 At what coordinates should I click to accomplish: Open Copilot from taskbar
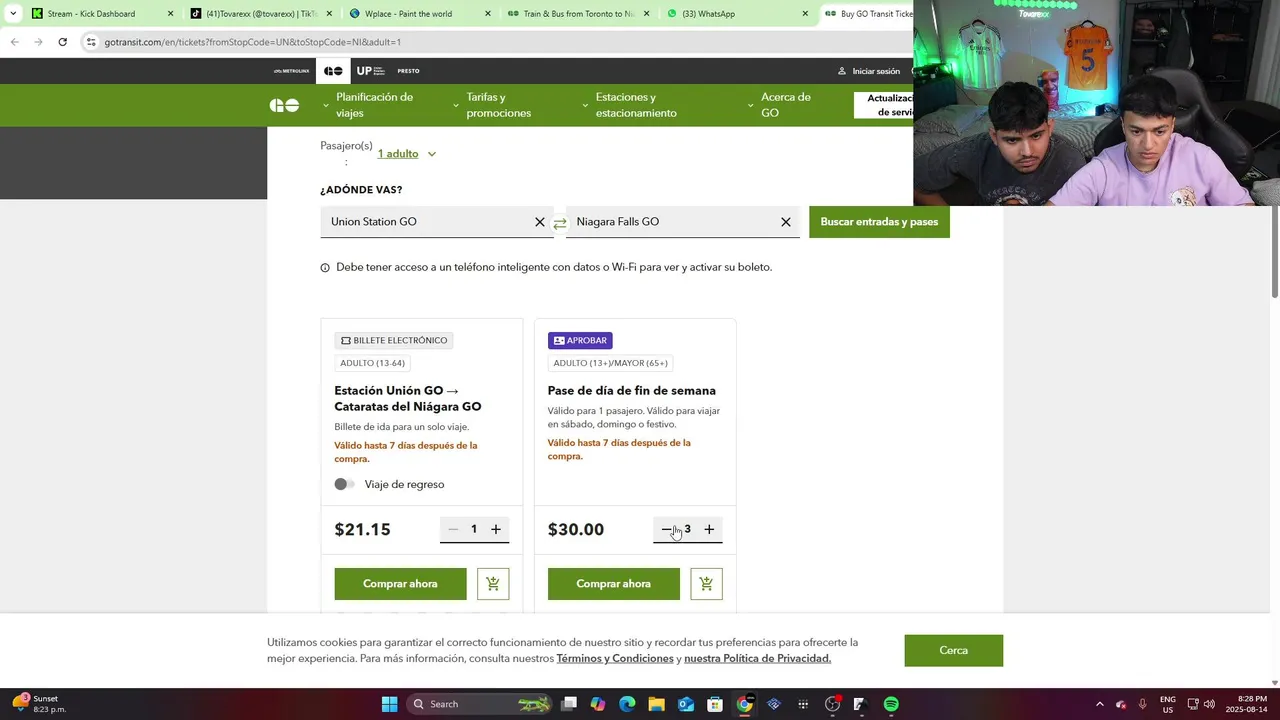[x=598, y=704]
